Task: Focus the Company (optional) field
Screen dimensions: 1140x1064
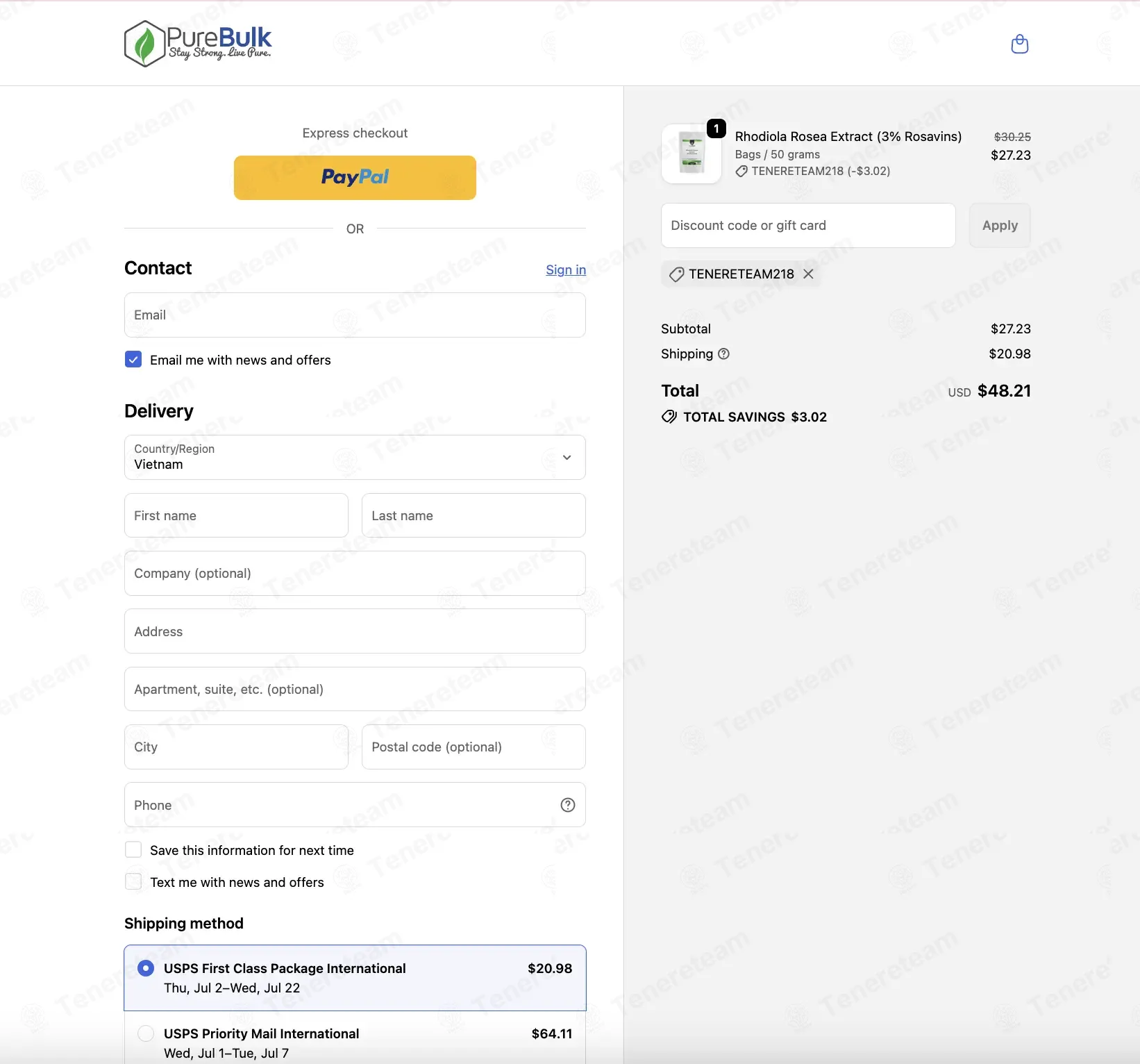Action: [x=355, y=573]
